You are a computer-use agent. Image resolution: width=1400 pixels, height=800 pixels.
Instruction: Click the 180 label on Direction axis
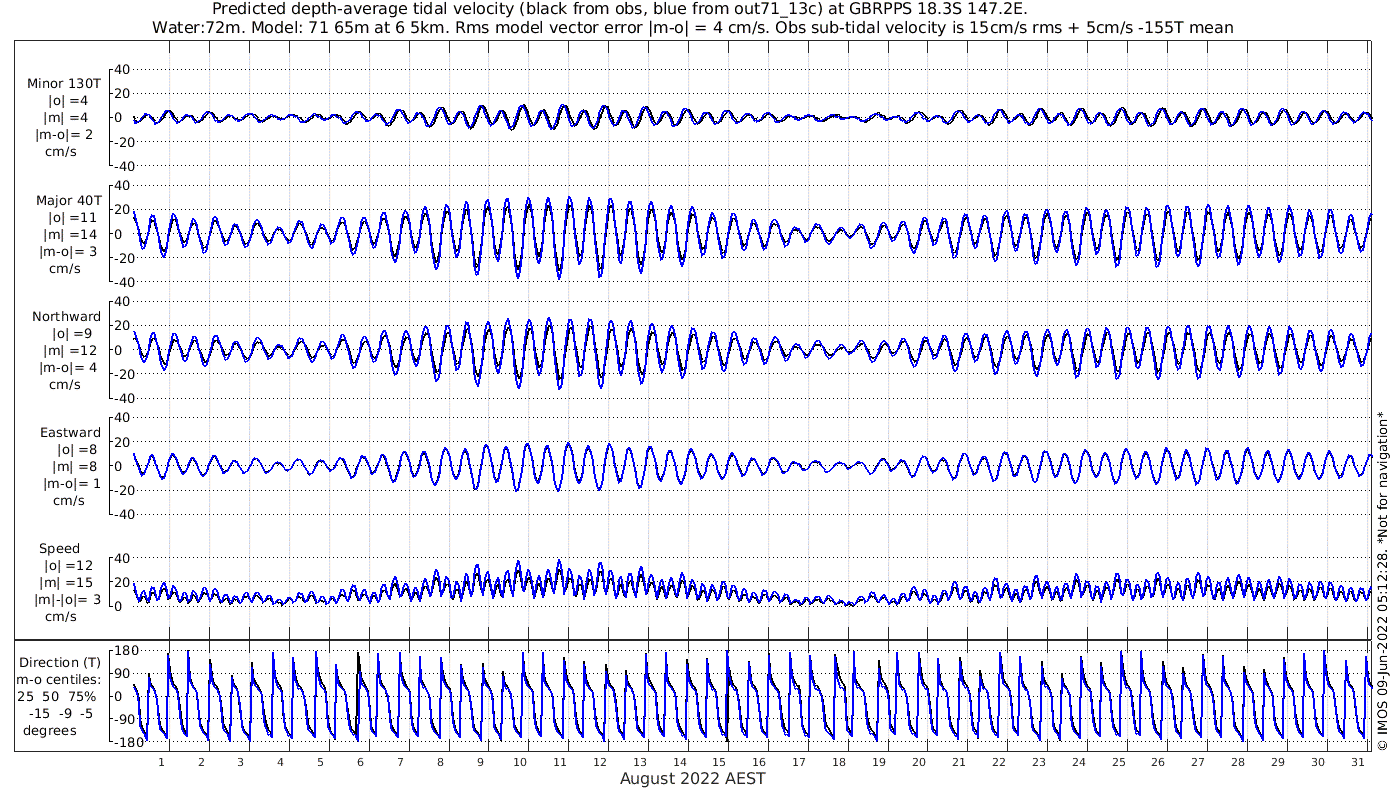[x=125, y=650]
